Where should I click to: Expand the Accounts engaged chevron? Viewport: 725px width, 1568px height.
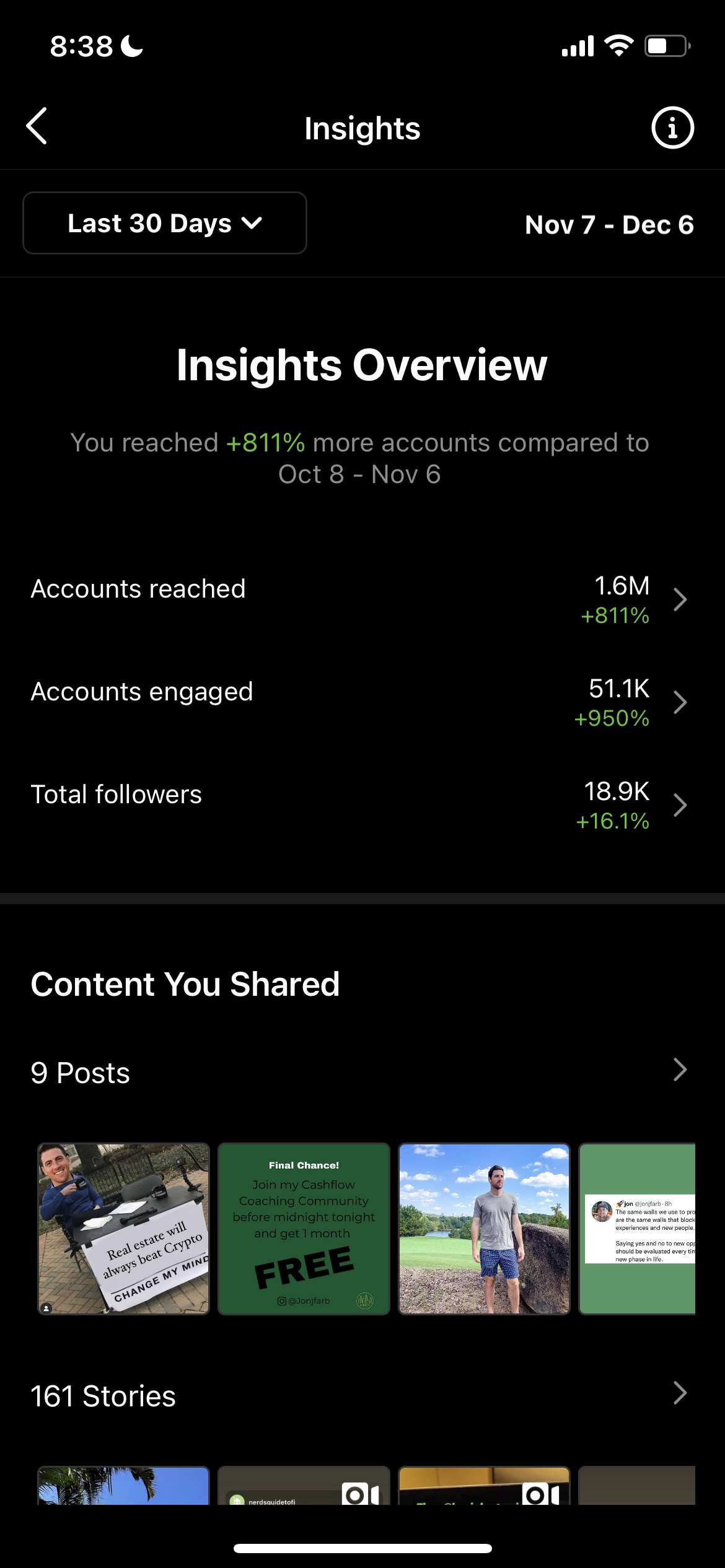click(680, 702)
